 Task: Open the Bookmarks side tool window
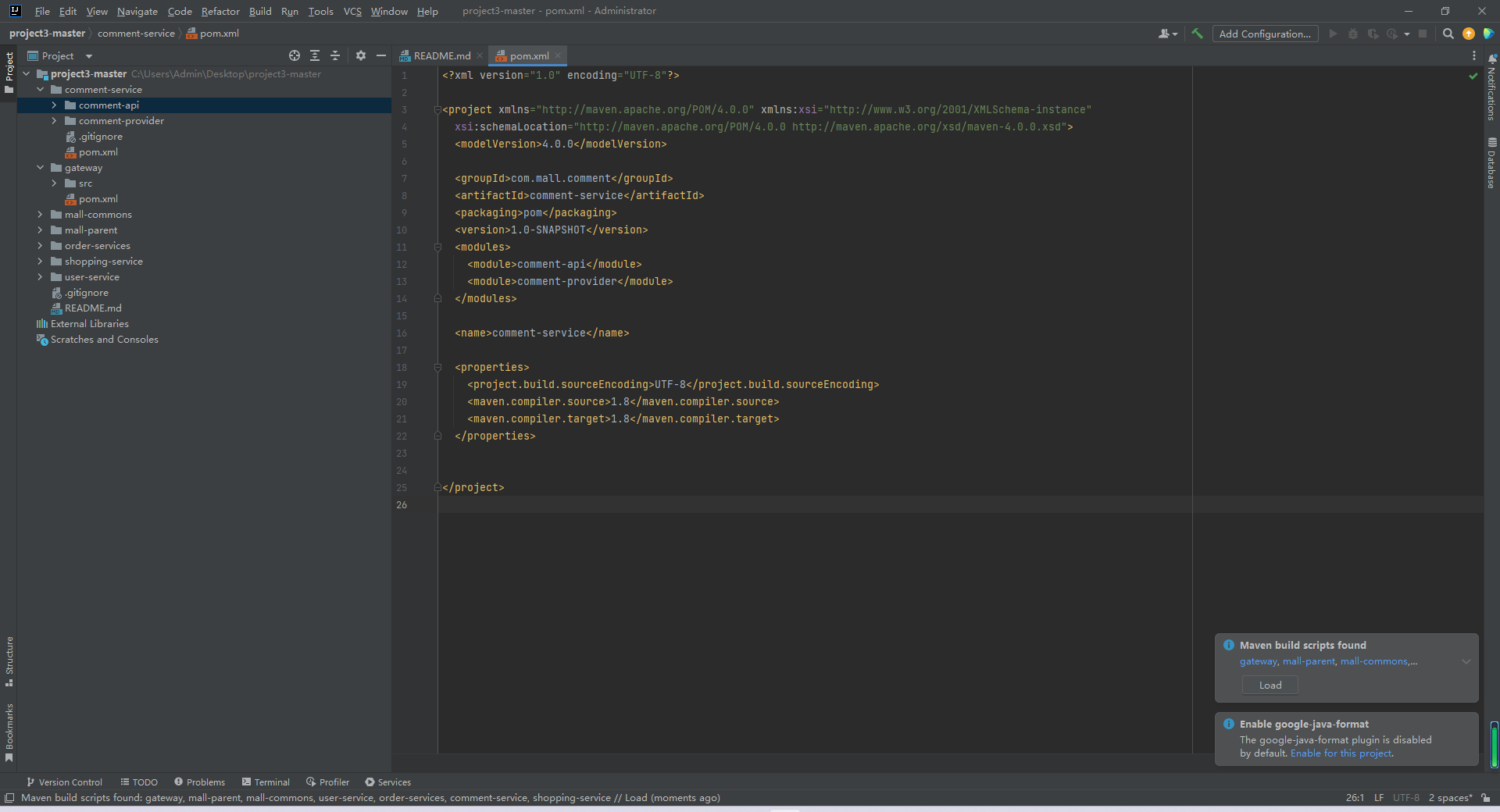[x=9, y=732]
